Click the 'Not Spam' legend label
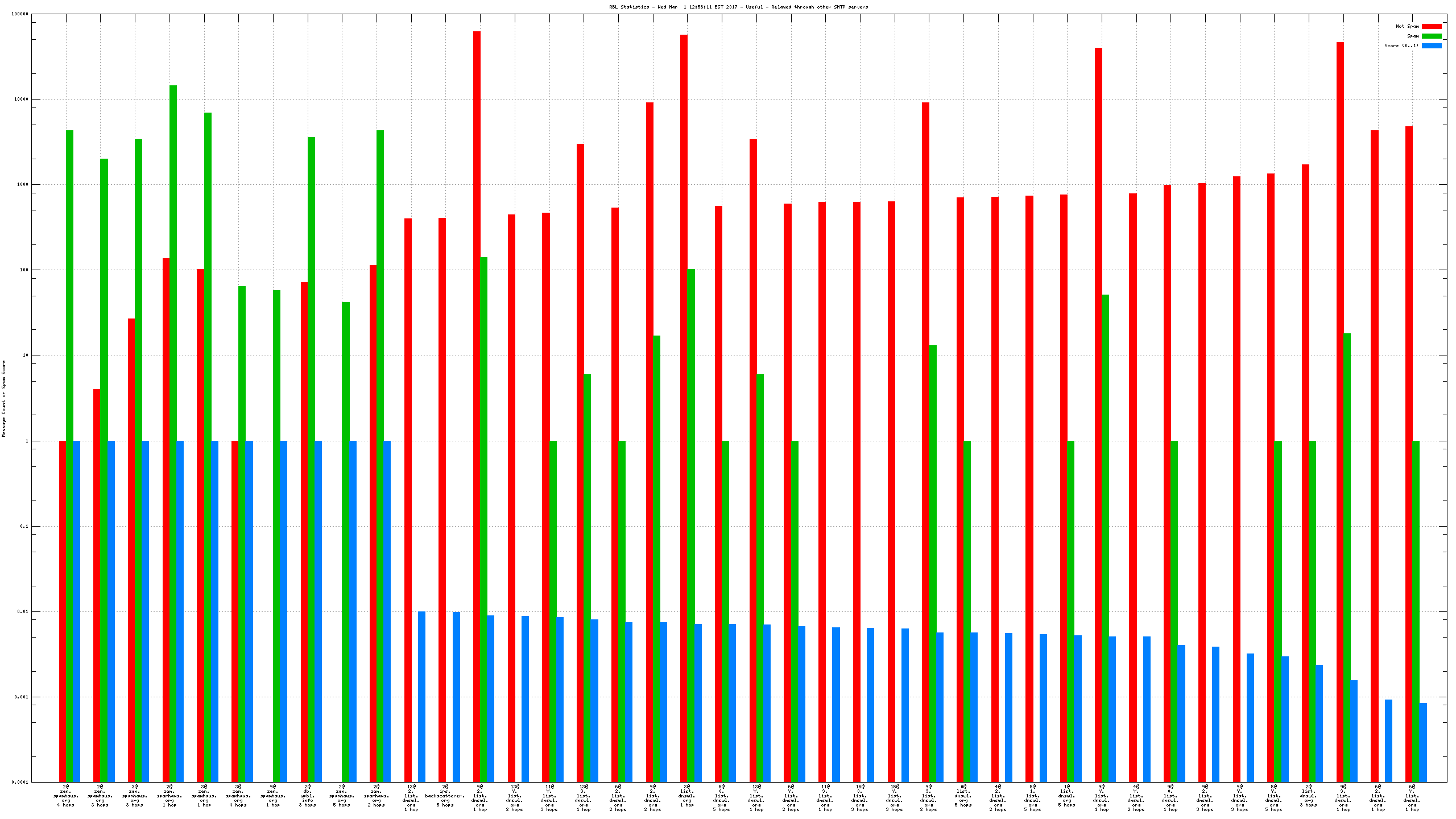This screenshot has width=1456, height=819. [x=1407, y=26]
